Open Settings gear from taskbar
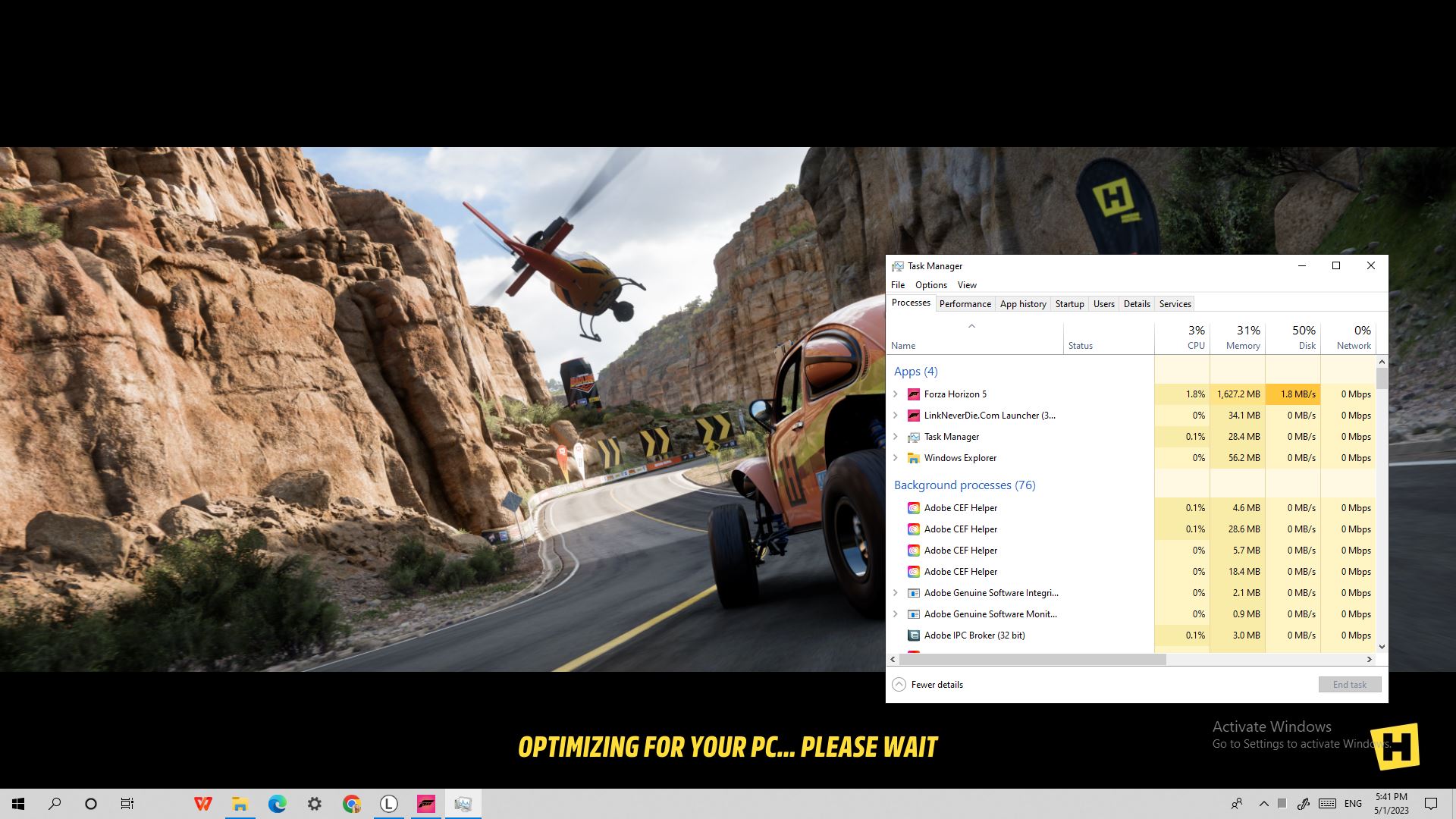This screenshot has width=1456, height=819. click(x=315, y=804)
